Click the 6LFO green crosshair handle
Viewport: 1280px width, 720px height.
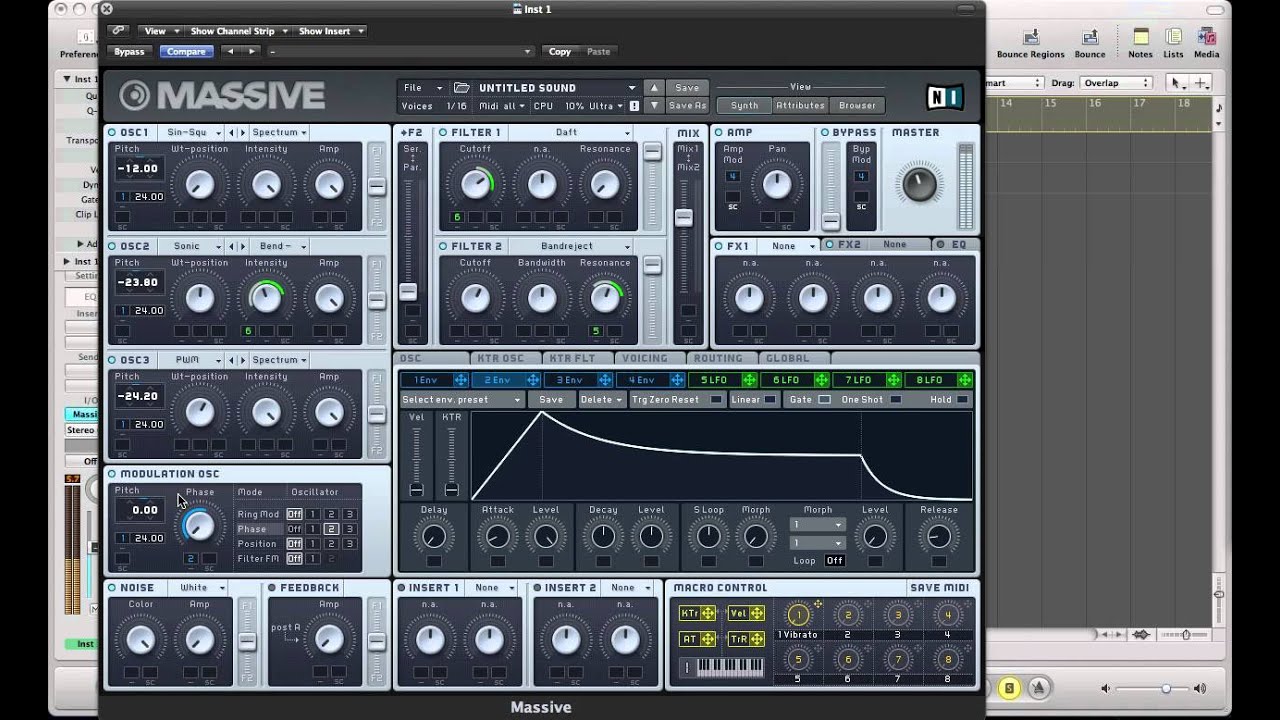[x=821, y=380]
